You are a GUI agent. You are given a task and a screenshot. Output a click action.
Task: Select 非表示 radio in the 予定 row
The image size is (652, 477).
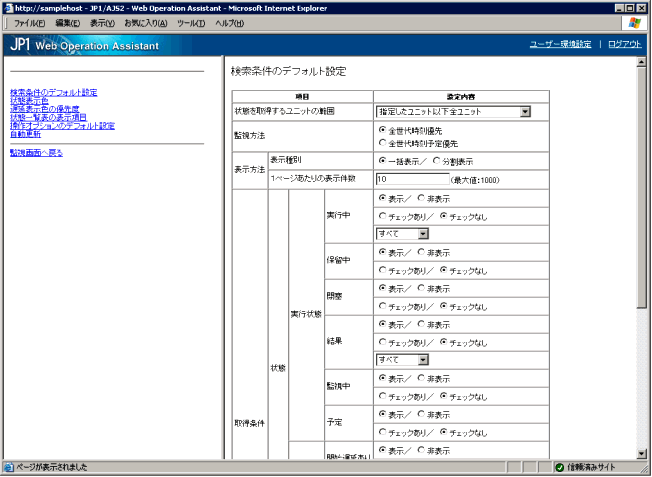coord(421,414)
